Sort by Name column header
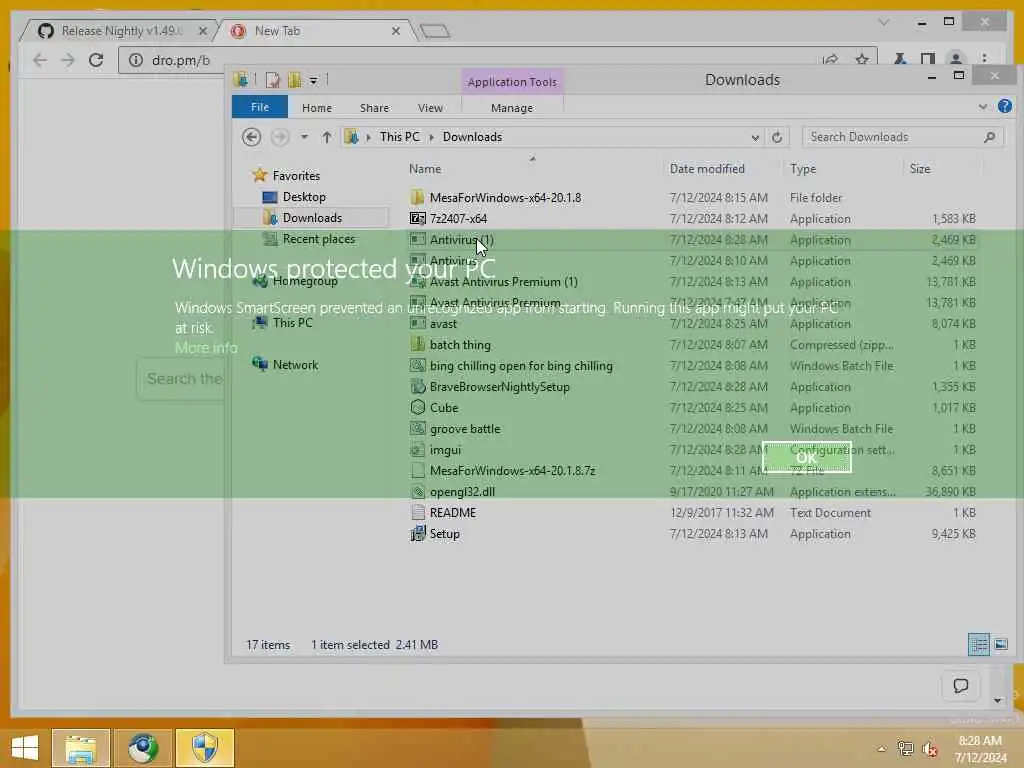 (x=425, y=169)
